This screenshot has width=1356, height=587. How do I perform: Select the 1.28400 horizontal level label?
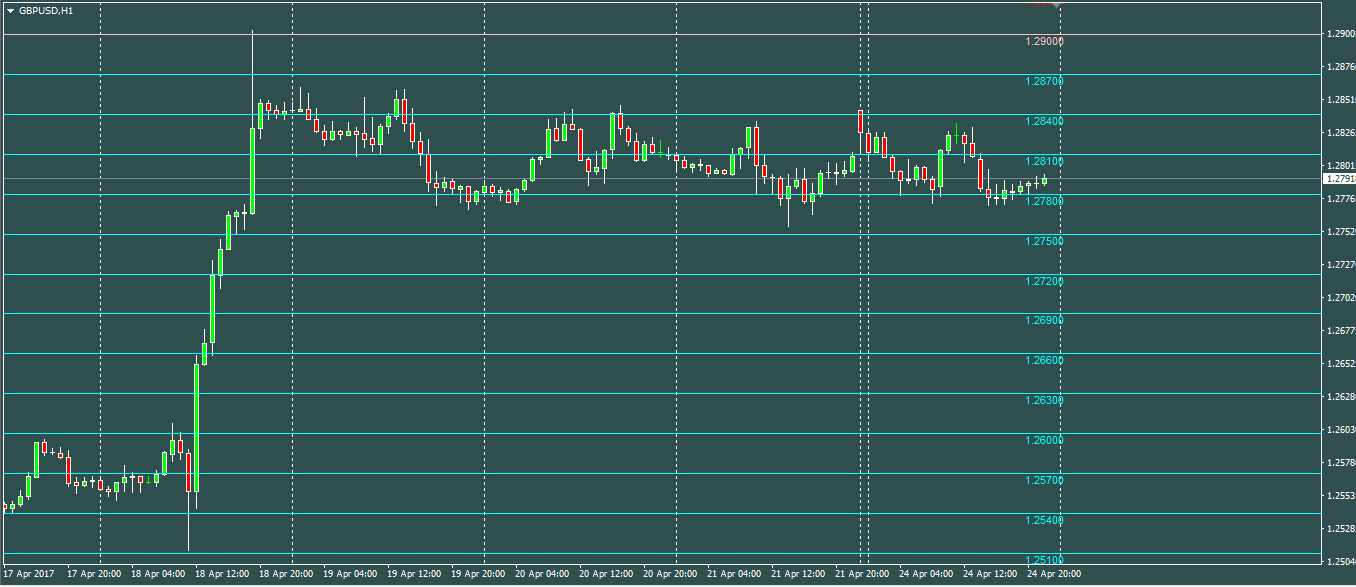pos(1044,121)
